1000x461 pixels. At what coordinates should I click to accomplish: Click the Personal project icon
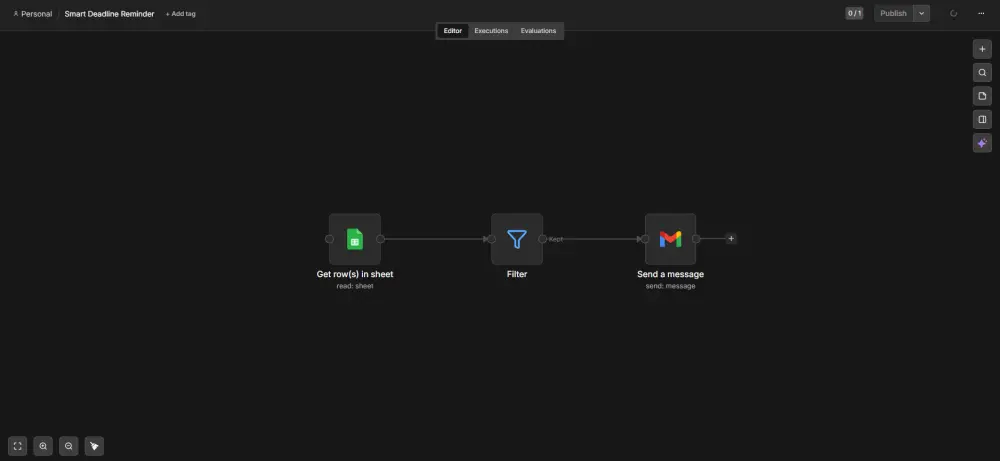pyautogui.click(x=16, y=13)
